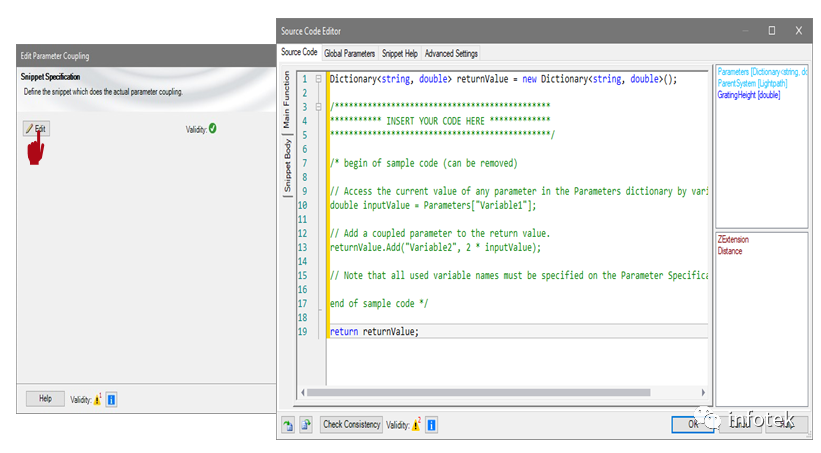Click the green validity checkmark icon
Image resolution: width=821 pixels, height=453 pixels.
pyautogui.click(x=213, y=128)
